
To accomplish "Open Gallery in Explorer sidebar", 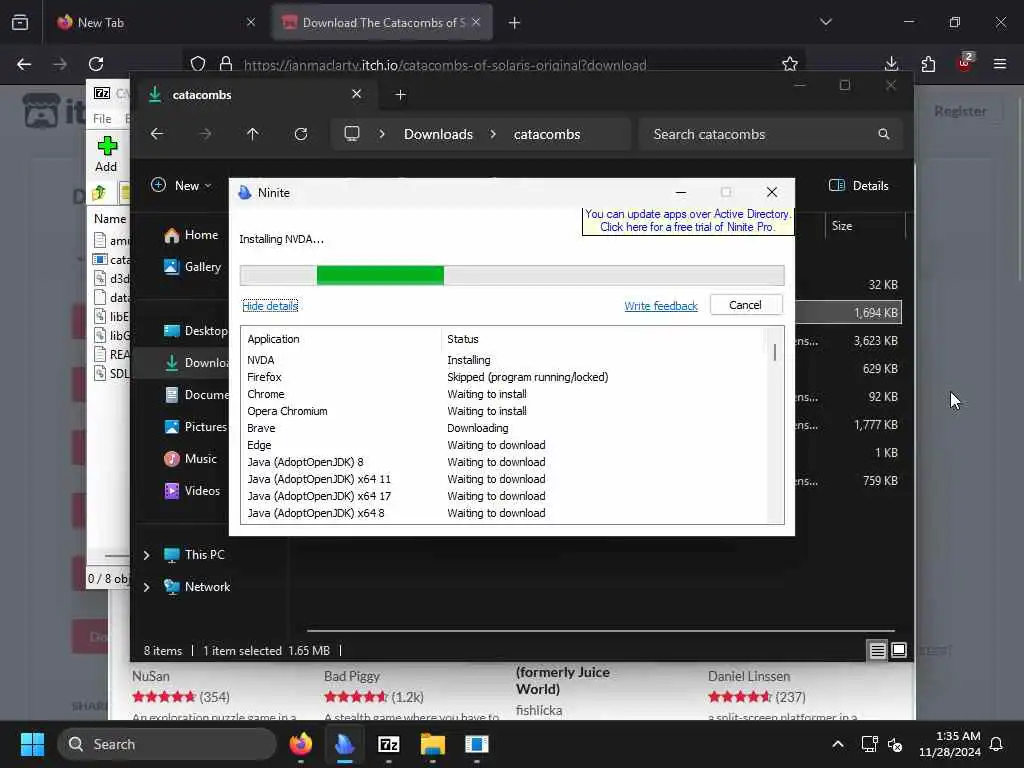I will (193, 266).
